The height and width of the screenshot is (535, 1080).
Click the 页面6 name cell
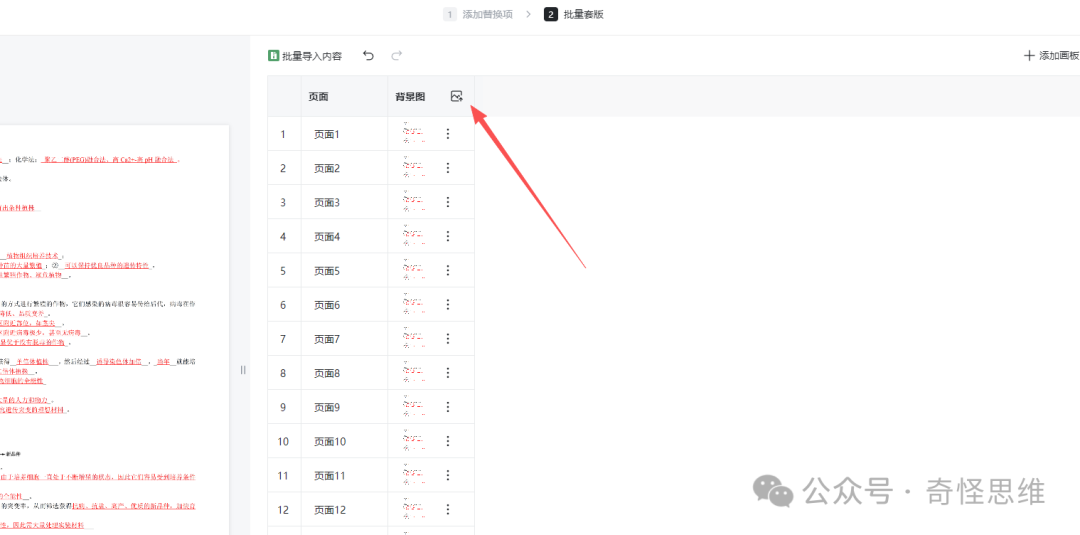click(344, 304)
